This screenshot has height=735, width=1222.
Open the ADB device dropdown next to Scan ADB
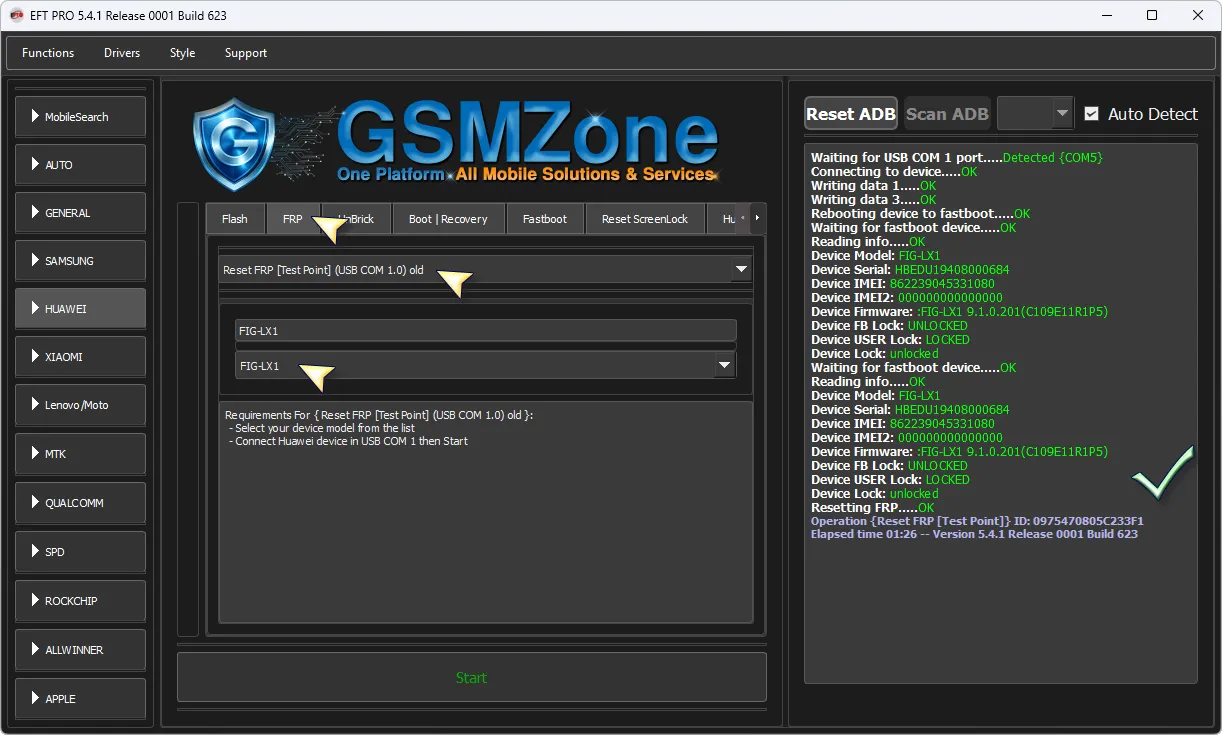(1061, 114)
